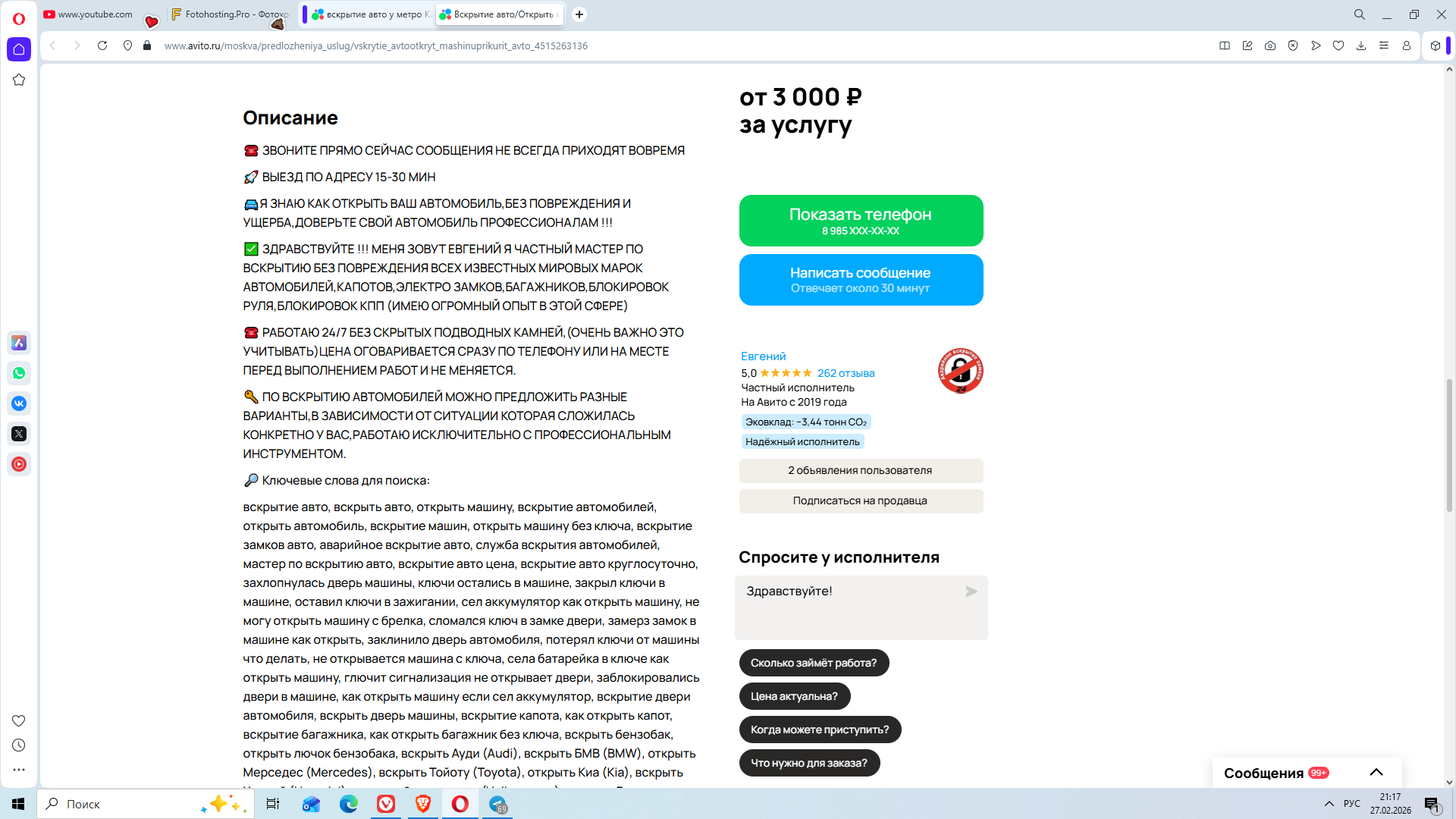This screenshot has width=1456, height=819.
Task: Open WhatsApp in Opera sidebar
Action: point(19,373)
